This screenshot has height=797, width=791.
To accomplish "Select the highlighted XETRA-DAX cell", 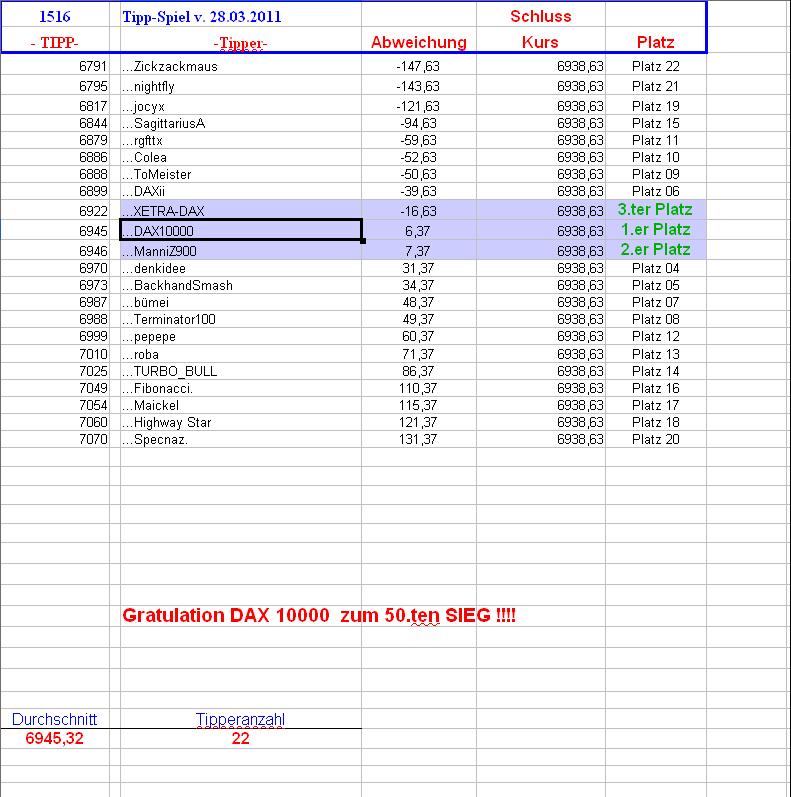I will 241,210.
